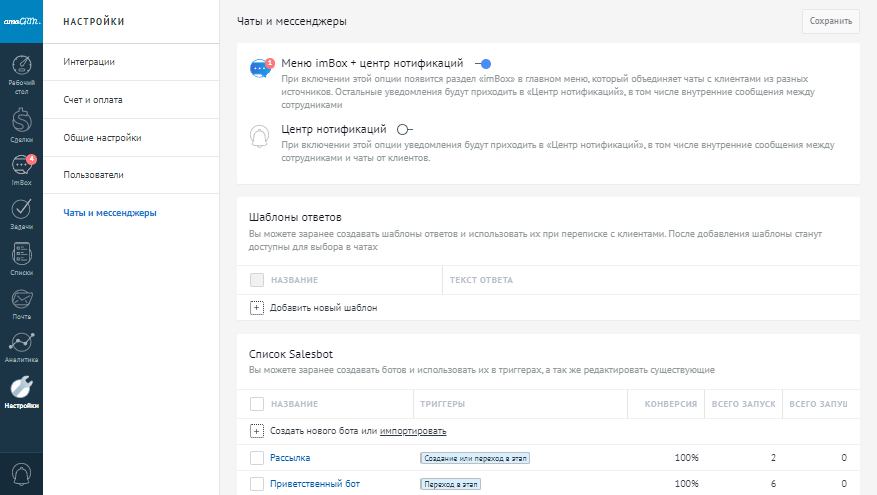
Task: Select all templates via НАЗВАНИЕ header checkbox
Action: [x=257, y=280]
